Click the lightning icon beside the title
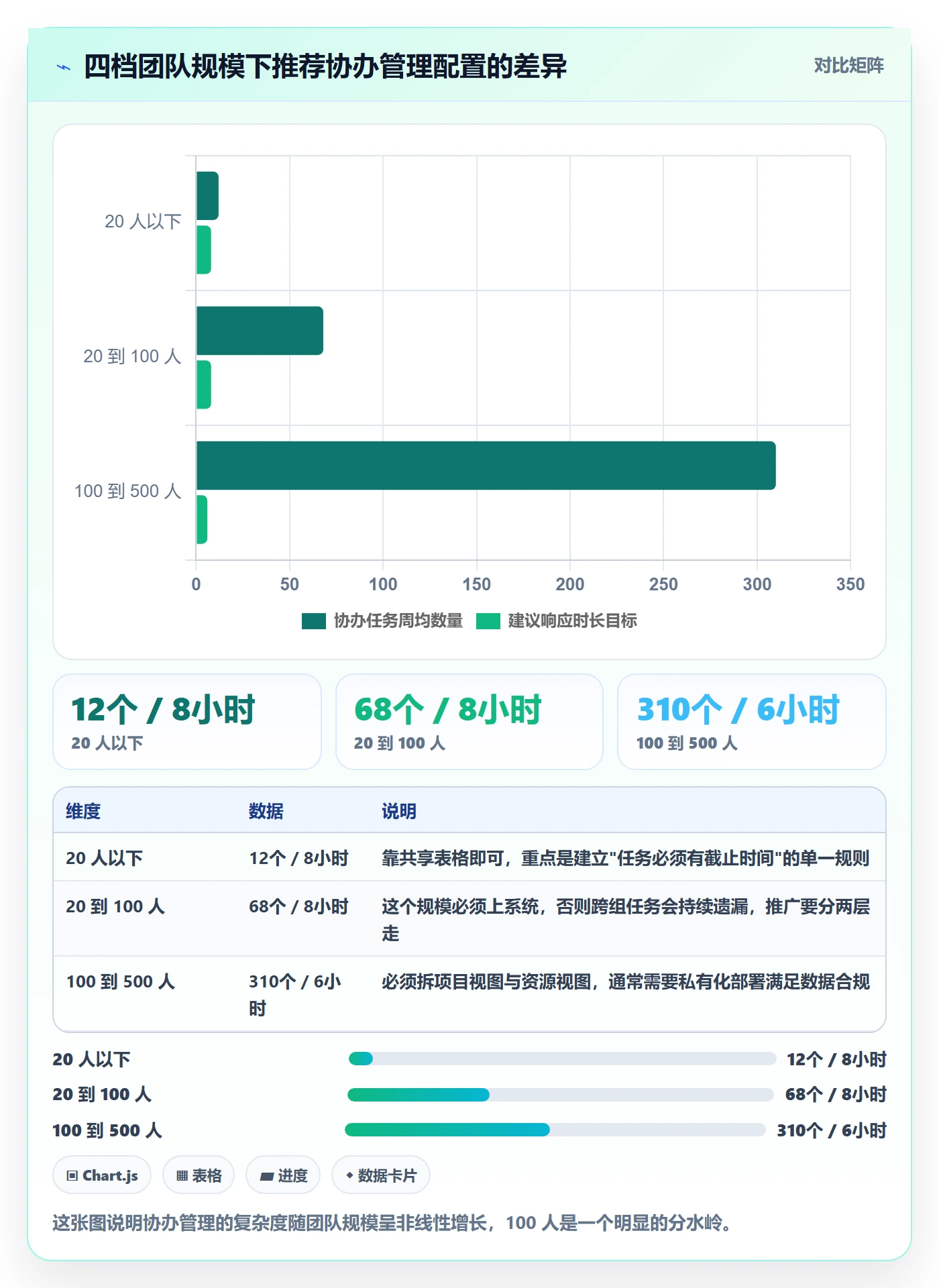The image size is (939, 1288). click(64, 67)
